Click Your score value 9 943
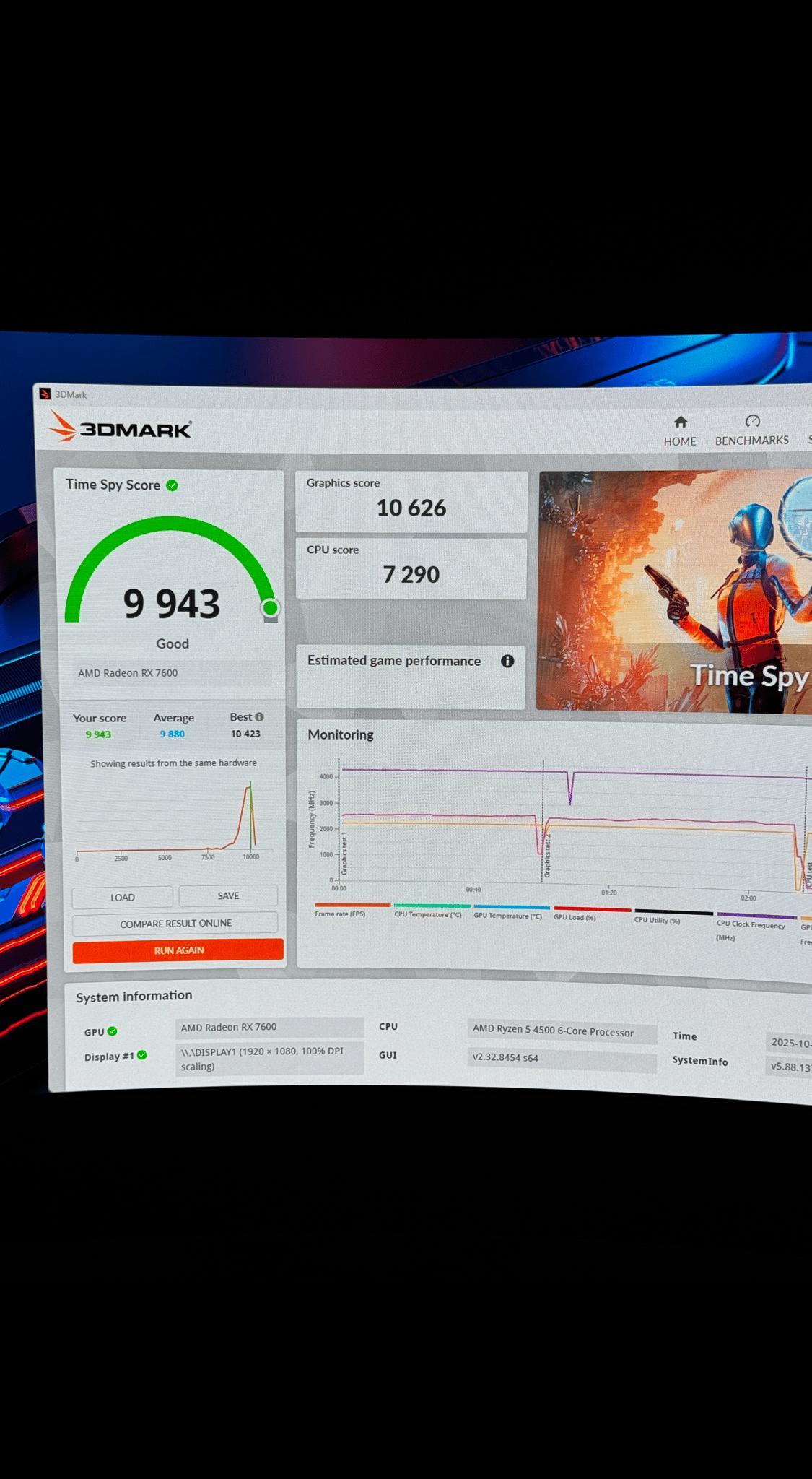The height and width of the screenshot is (1479, 812). click(98, 734)
